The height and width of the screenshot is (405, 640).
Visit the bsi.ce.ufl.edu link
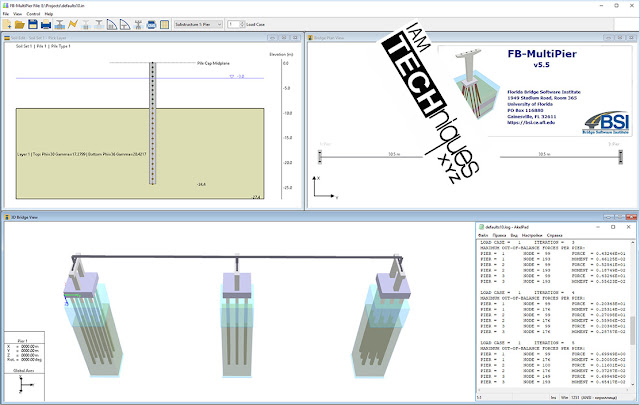(531, 122)
